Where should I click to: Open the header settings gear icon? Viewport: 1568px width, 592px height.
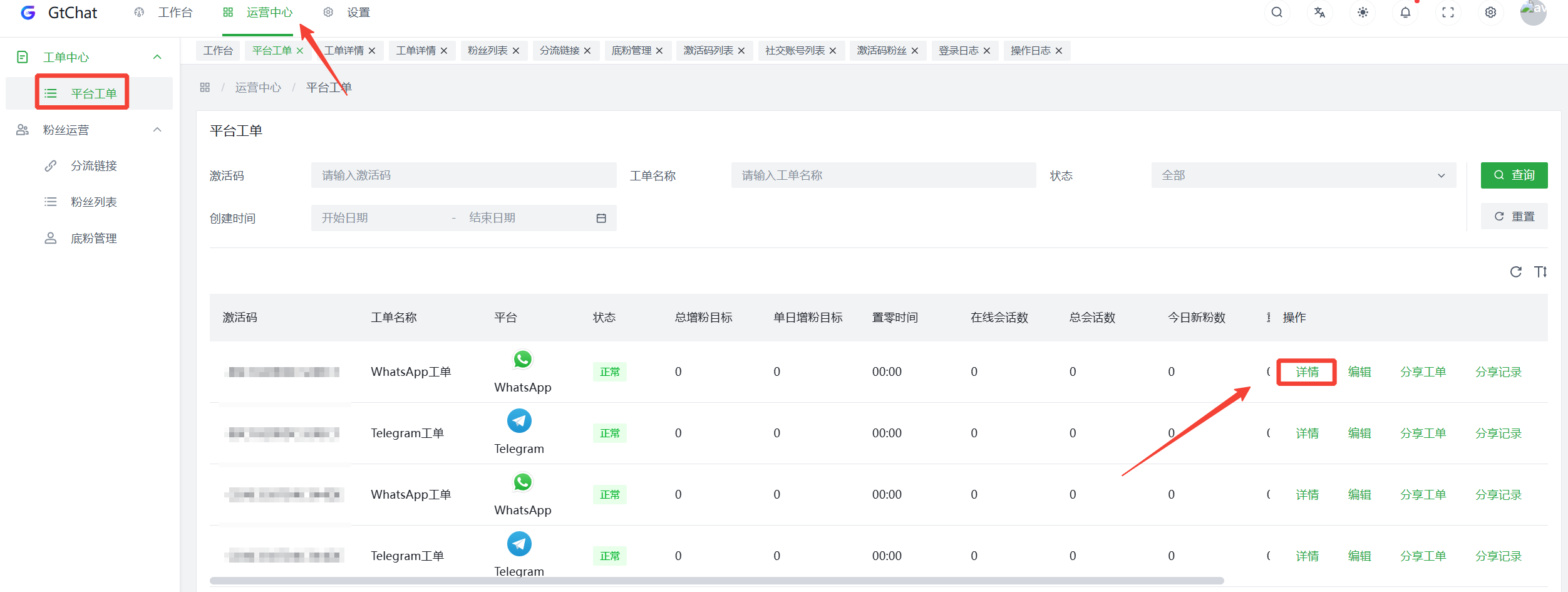pos(1490,13)
